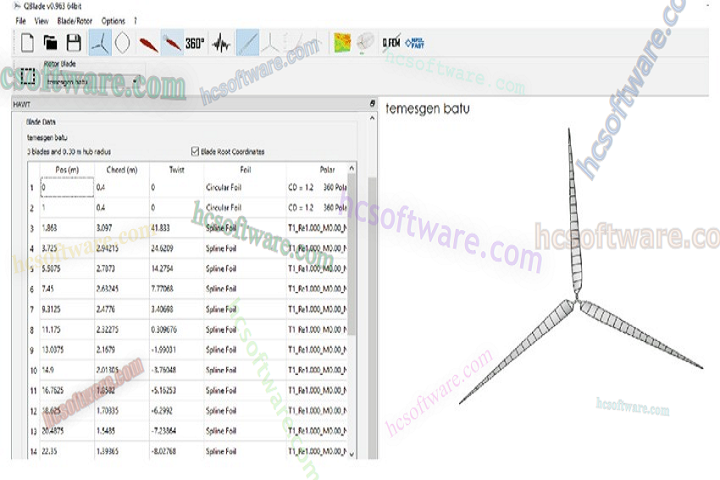
Task: Open rotor BEM simulation icon
Action: (270, 43)
